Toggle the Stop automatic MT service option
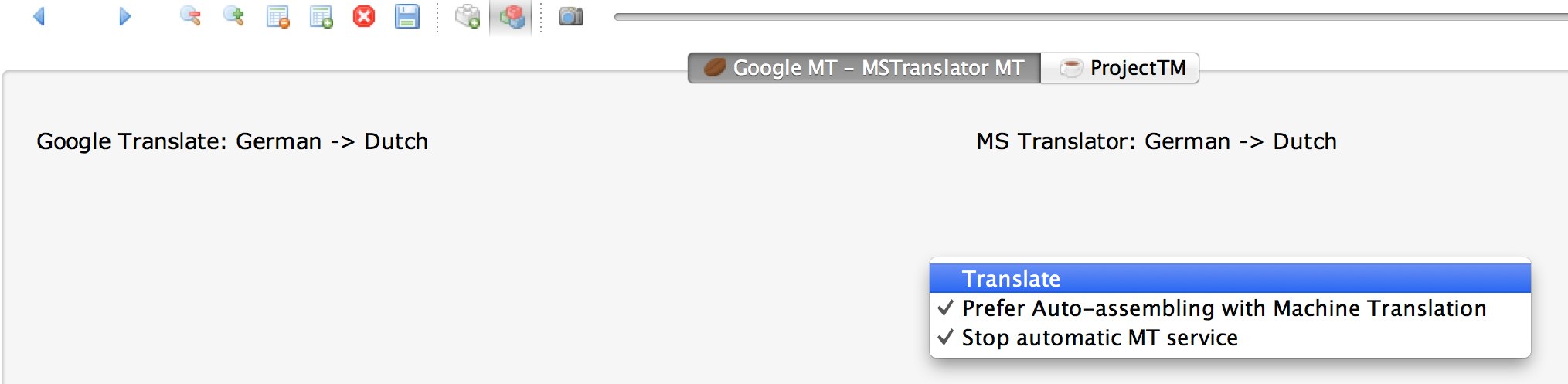This screenshot has width=1568, height=384. pos(1099,338)
